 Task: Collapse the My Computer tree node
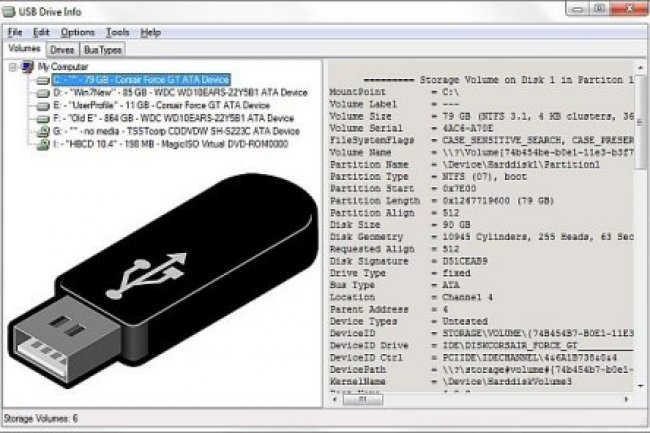[x=13, y=67]
